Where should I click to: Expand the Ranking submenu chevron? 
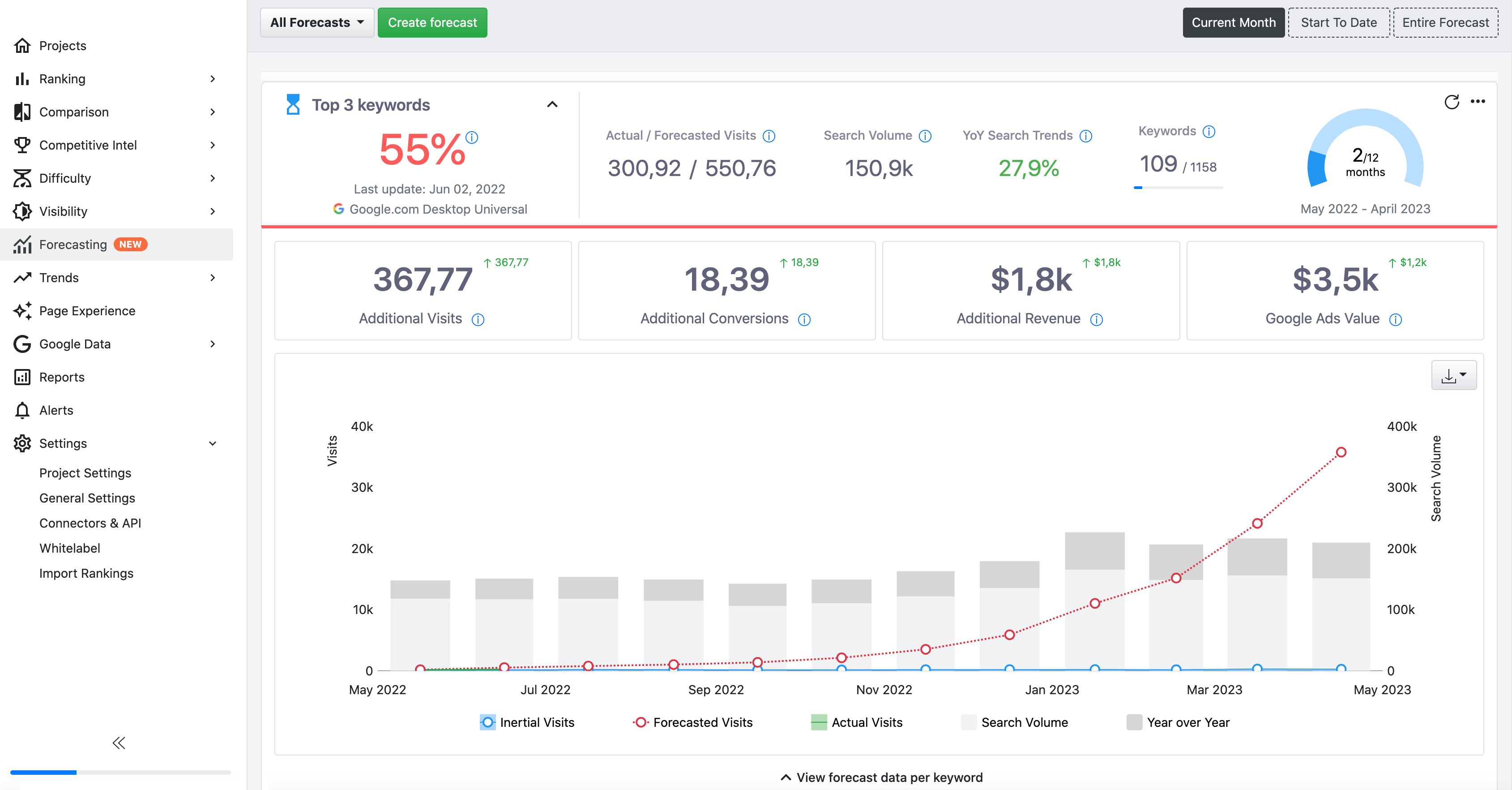tap(213, 79)
